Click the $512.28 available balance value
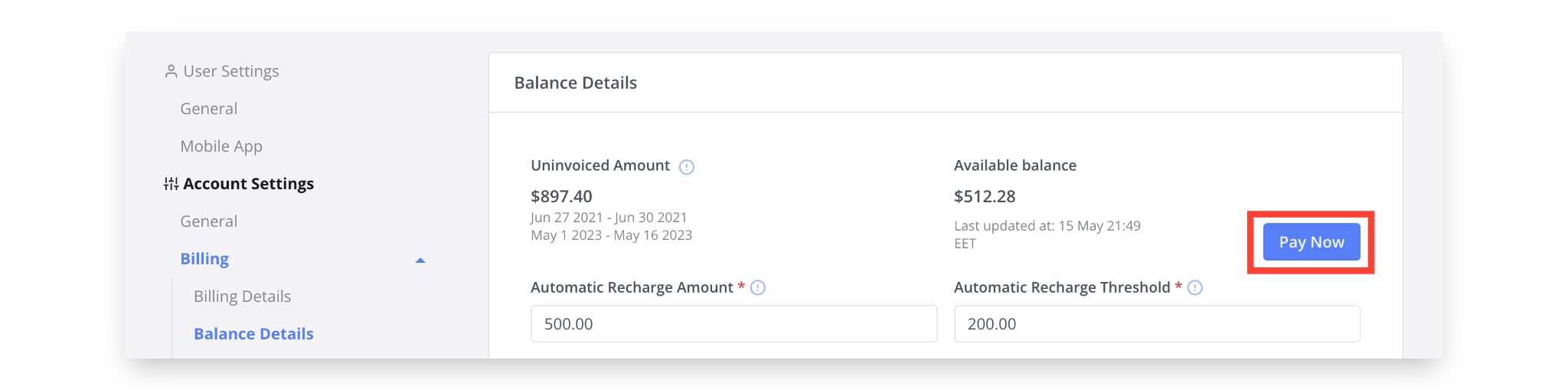The height and width of the screenshot is (390, 1568). [985, 197]
